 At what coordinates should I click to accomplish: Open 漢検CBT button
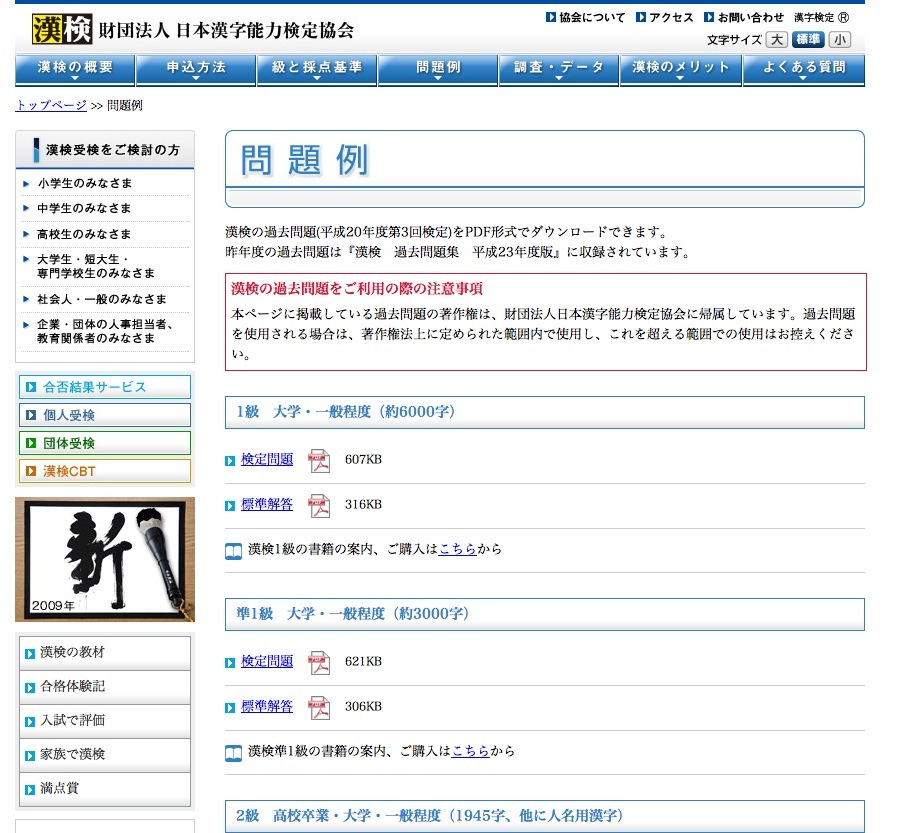(105, 471)
